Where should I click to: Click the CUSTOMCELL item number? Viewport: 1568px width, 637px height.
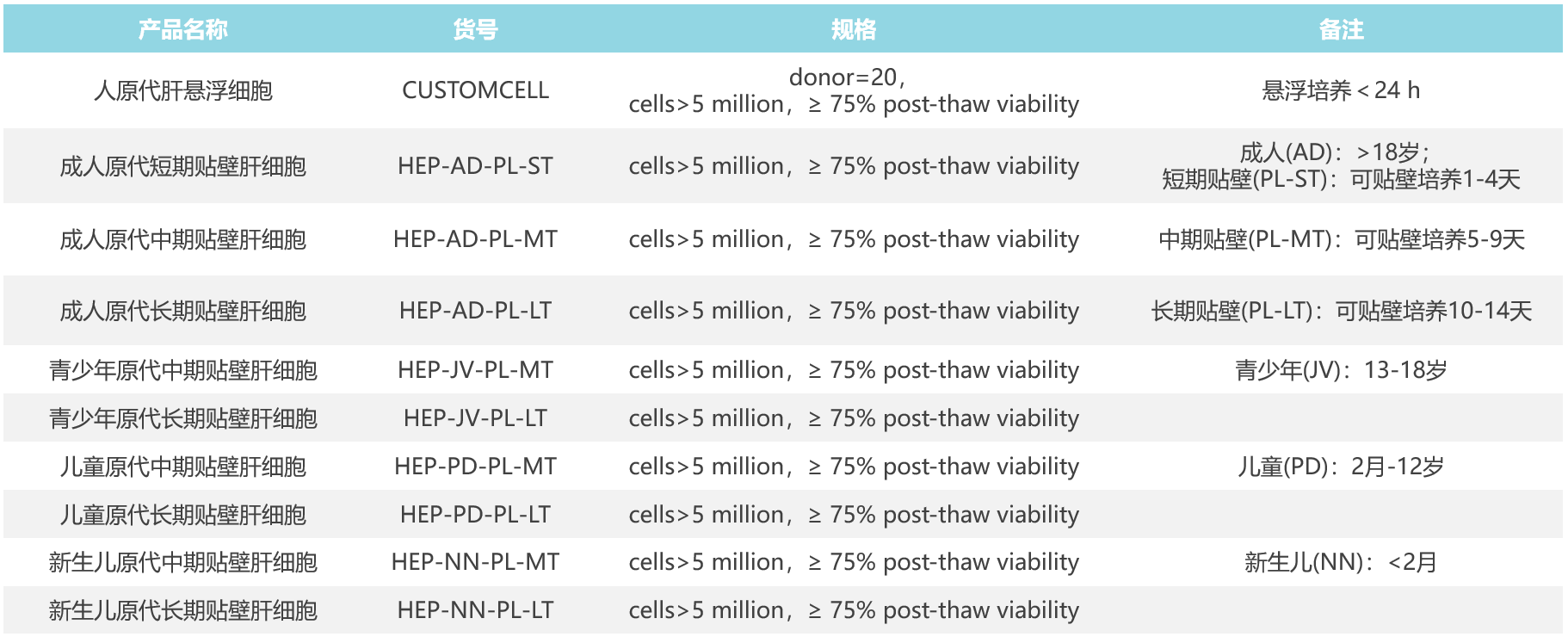475,90
